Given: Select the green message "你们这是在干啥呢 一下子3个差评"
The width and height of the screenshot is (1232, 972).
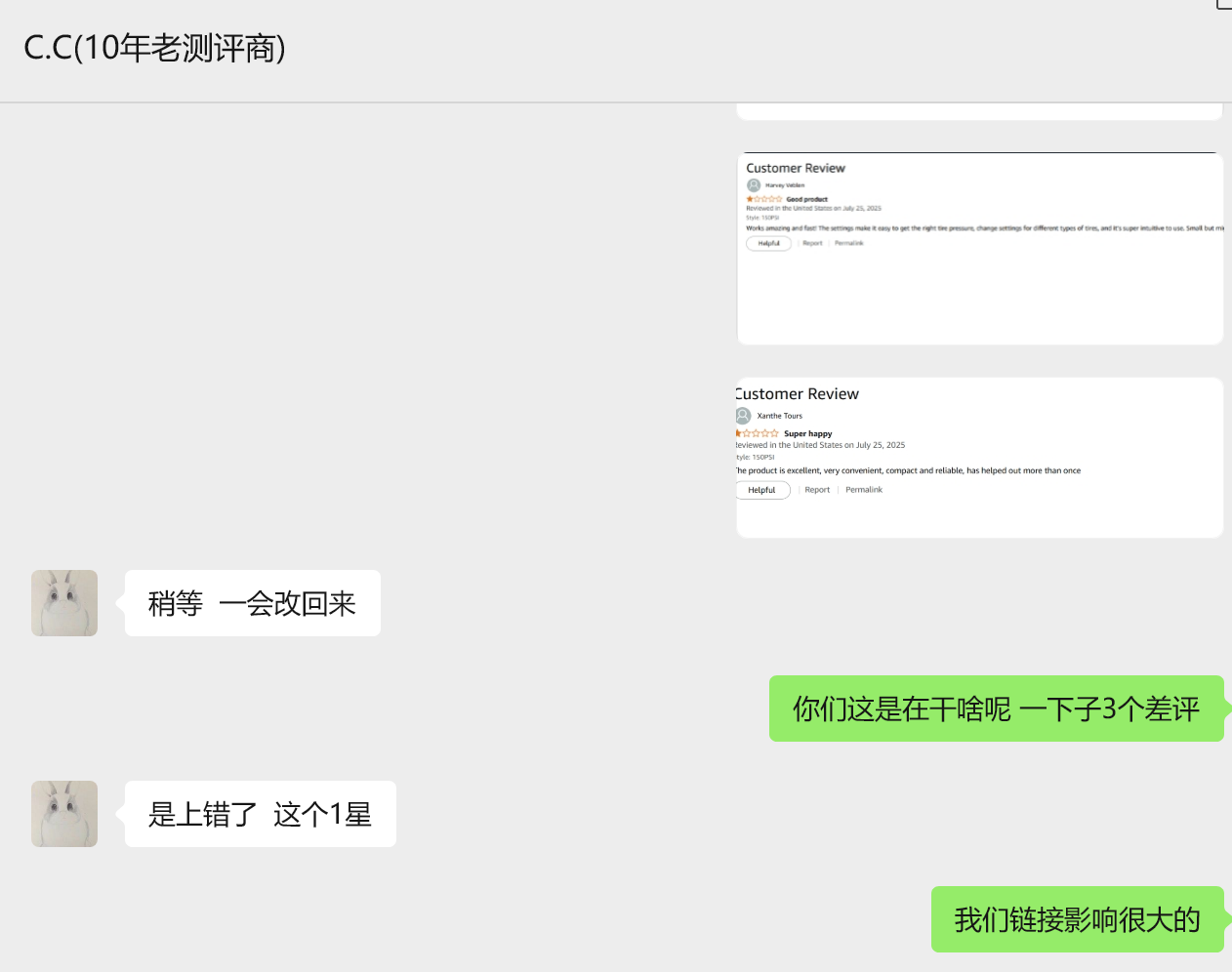Looking at the screenshot, I should tap(996, 709).
